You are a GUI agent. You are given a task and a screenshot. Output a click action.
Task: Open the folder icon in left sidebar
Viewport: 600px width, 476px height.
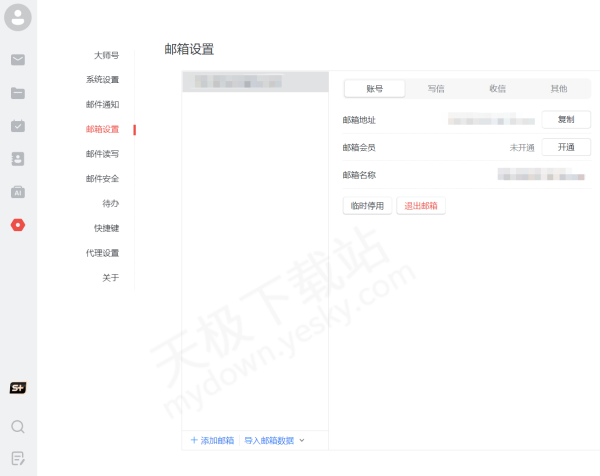coord(18,93)
